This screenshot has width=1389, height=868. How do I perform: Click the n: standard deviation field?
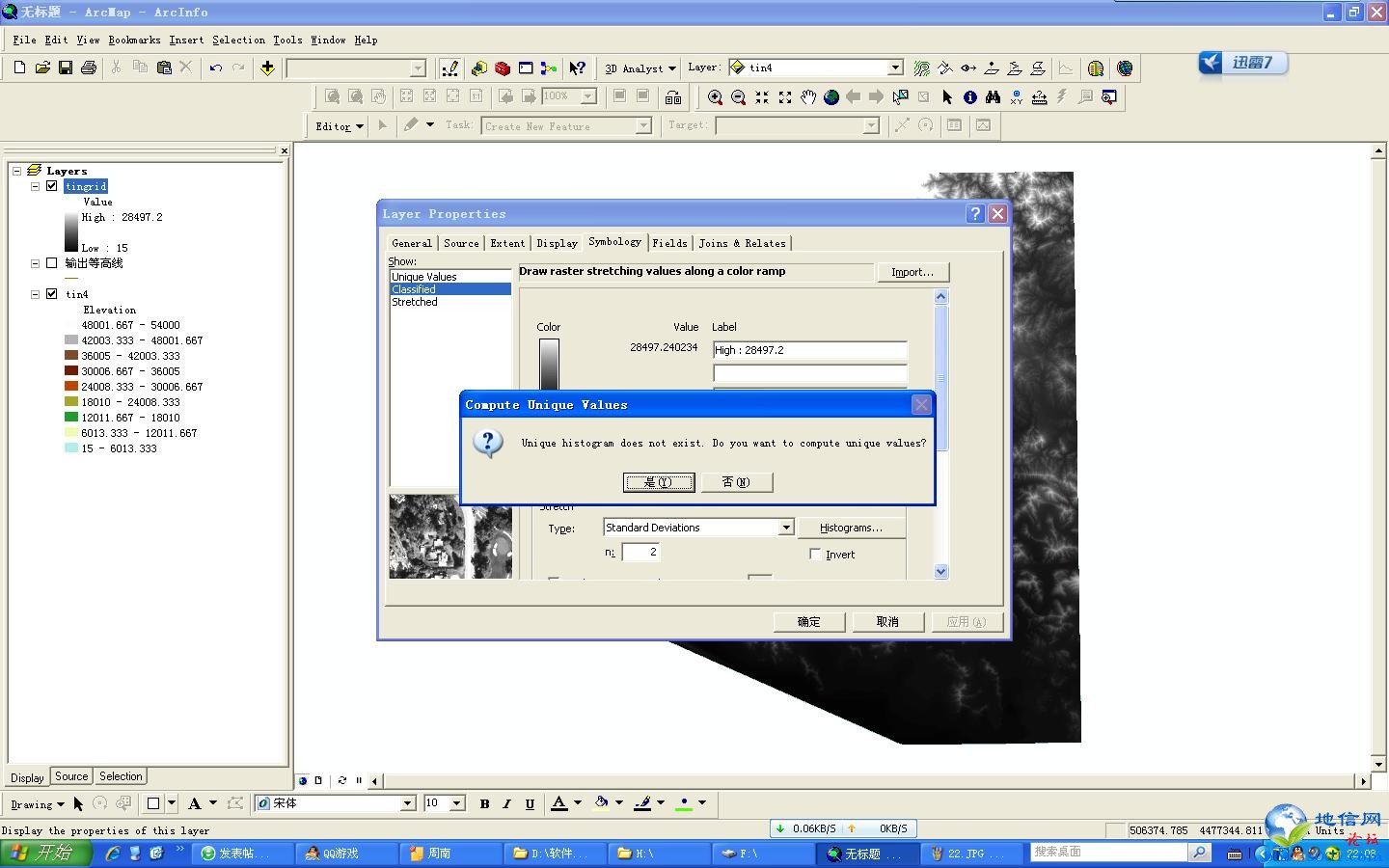click(640, 552)
